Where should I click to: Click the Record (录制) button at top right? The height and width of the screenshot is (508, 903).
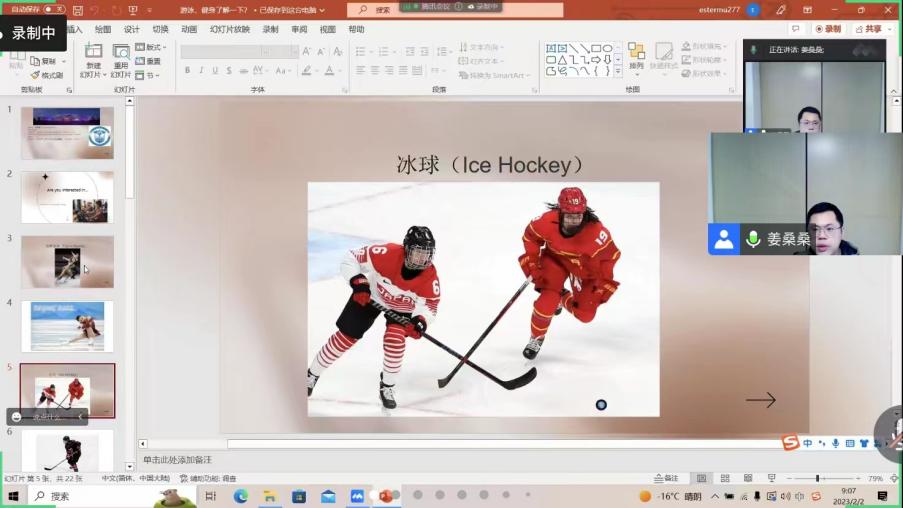point(828,29)
